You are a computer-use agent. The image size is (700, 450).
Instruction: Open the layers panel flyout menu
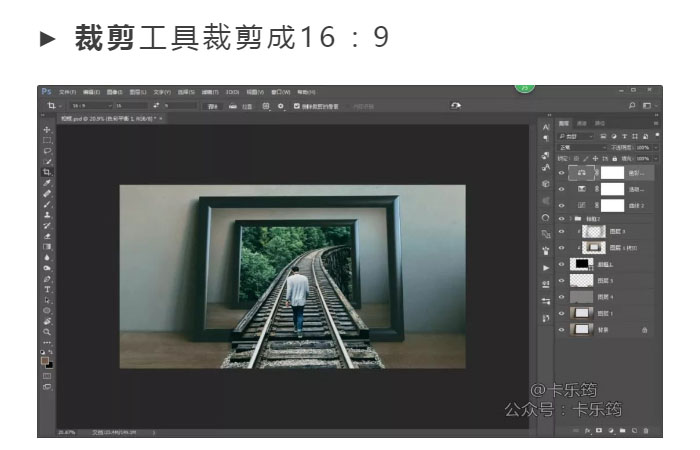coord(656,123)
